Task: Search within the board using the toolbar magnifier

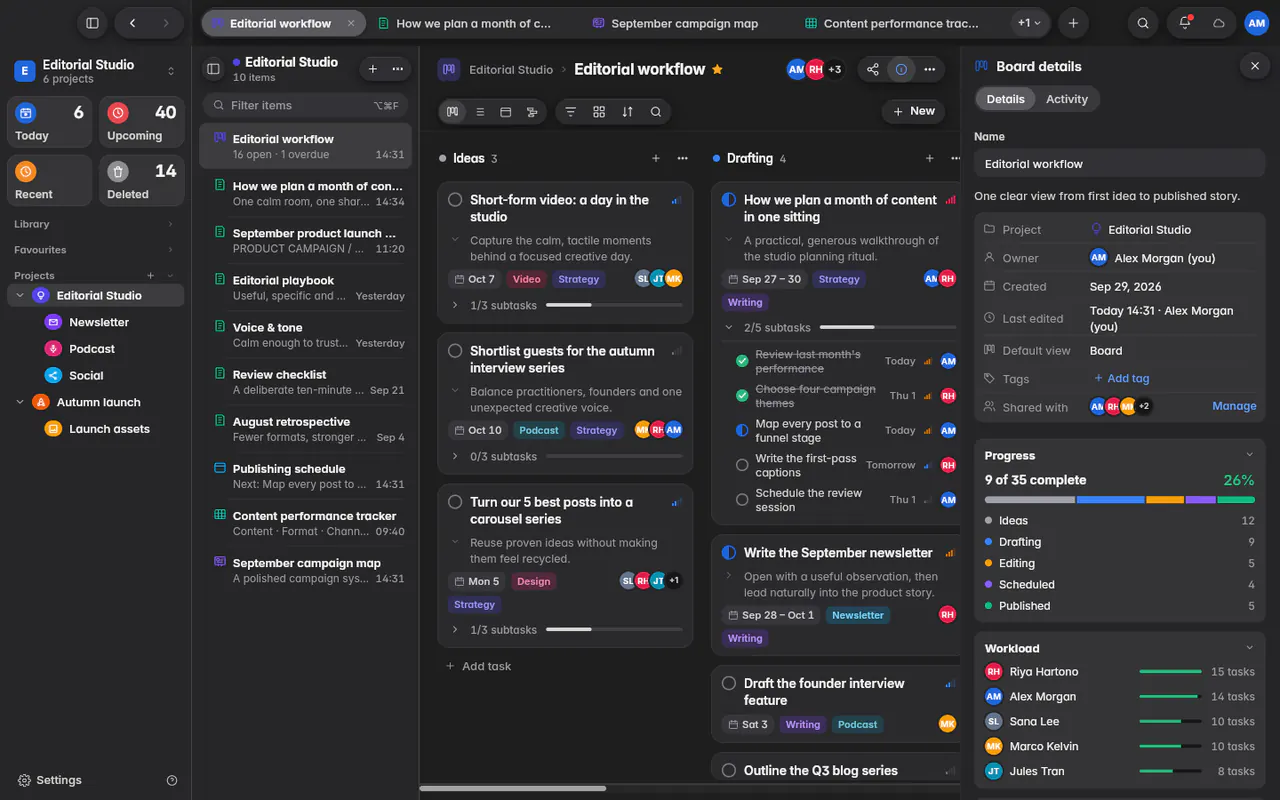Action: coord(656,112)
